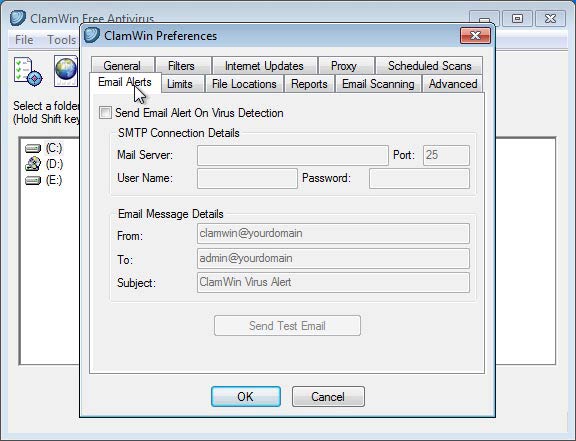Close the ClamWin Free Antivirus main window
The width and height of the screenshot is (576, 441).
pos(550,18)
